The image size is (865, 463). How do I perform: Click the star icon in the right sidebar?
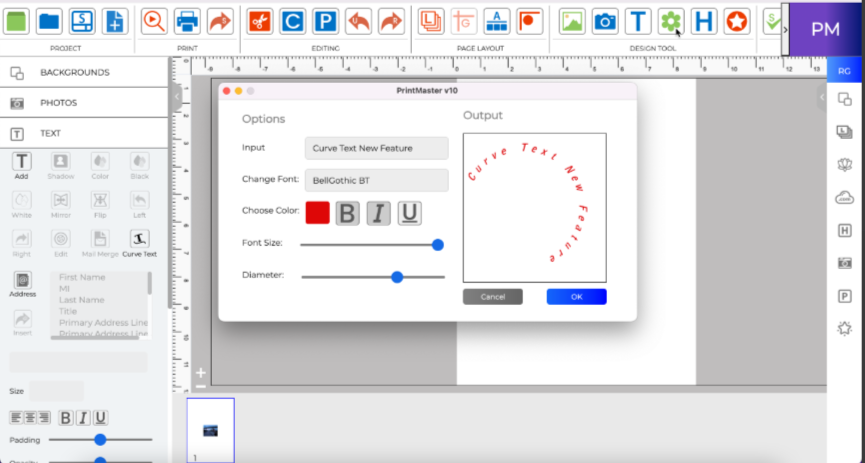point(845,329)
